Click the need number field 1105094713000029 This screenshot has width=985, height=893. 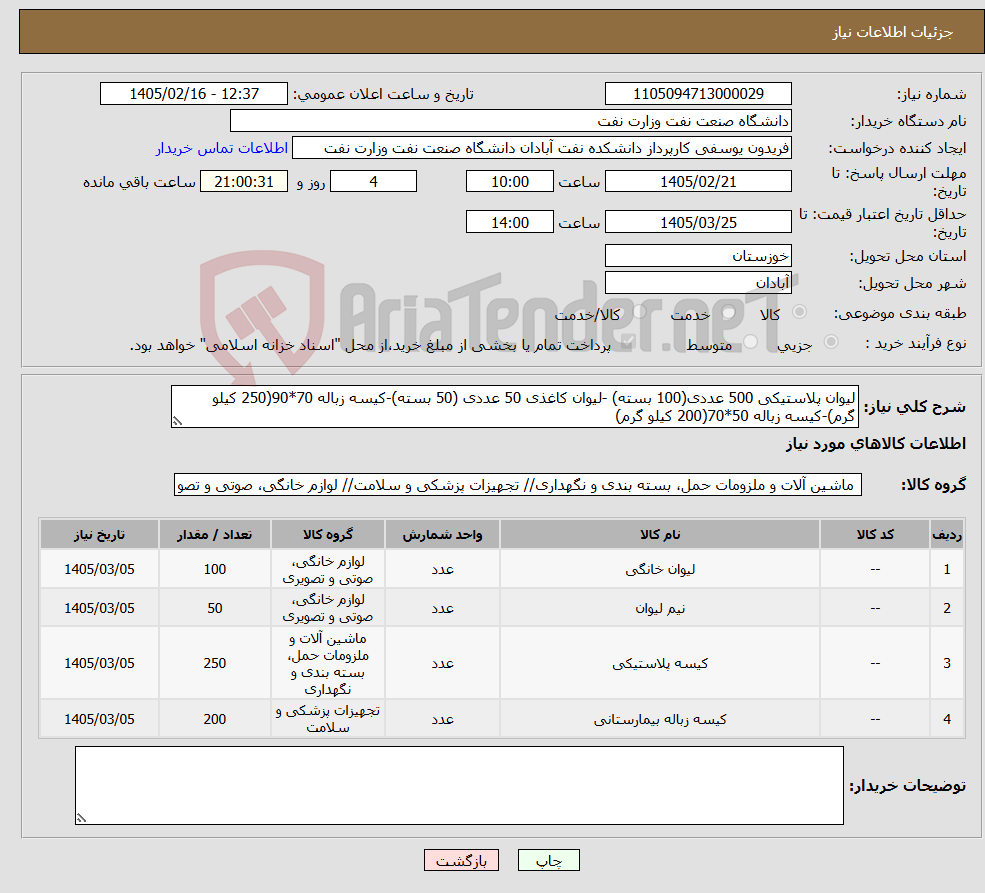[x=698, y=94]
